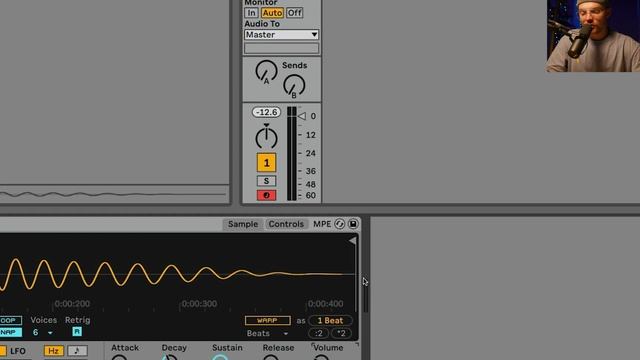Click the 0:00:300 time ruler label
This screenshot has height=360, width=640.
tap(199, 304)
